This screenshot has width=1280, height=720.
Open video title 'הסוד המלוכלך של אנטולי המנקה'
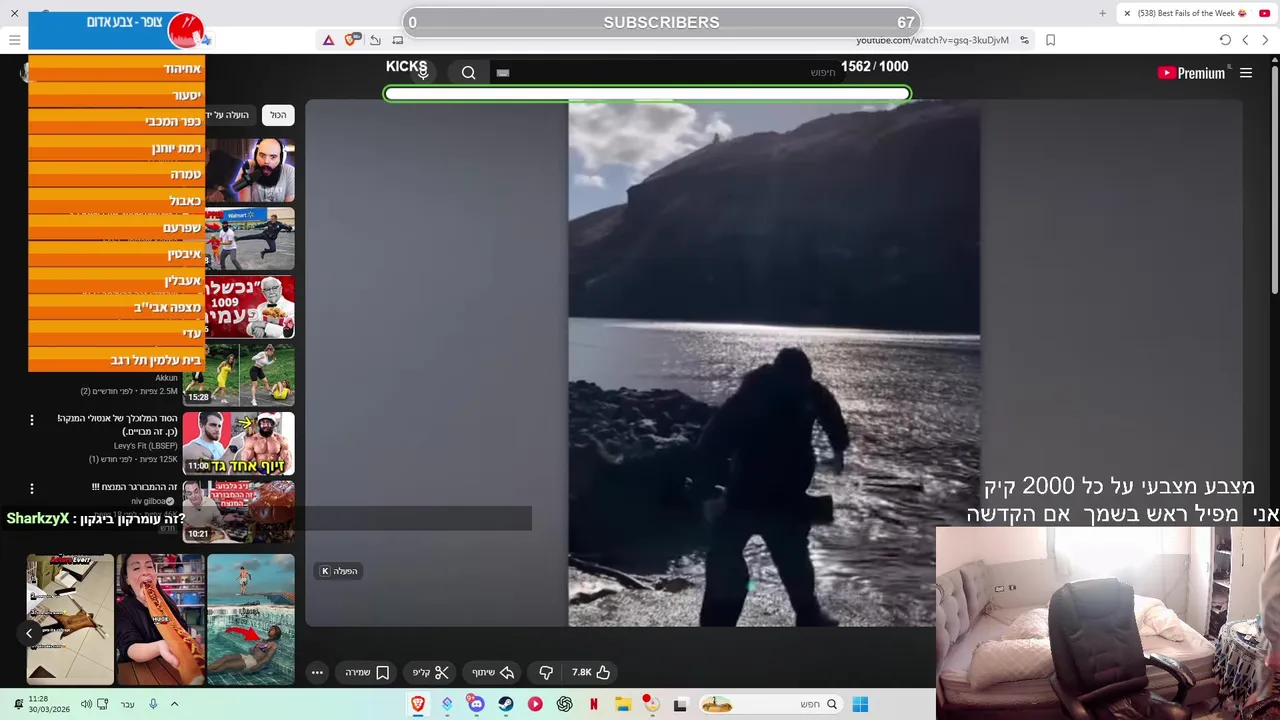tap(117, 425)
